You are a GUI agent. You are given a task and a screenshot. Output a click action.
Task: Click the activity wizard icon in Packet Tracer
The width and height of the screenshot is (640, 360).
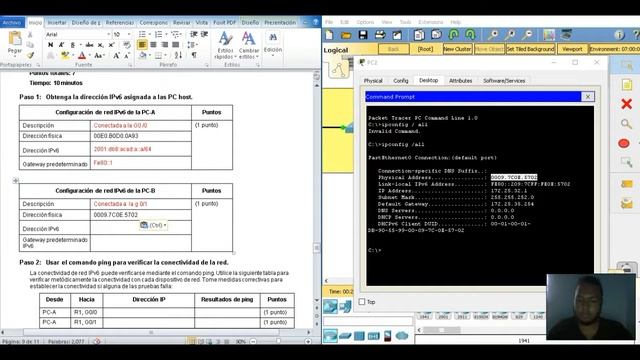click(x=397, y=35)
